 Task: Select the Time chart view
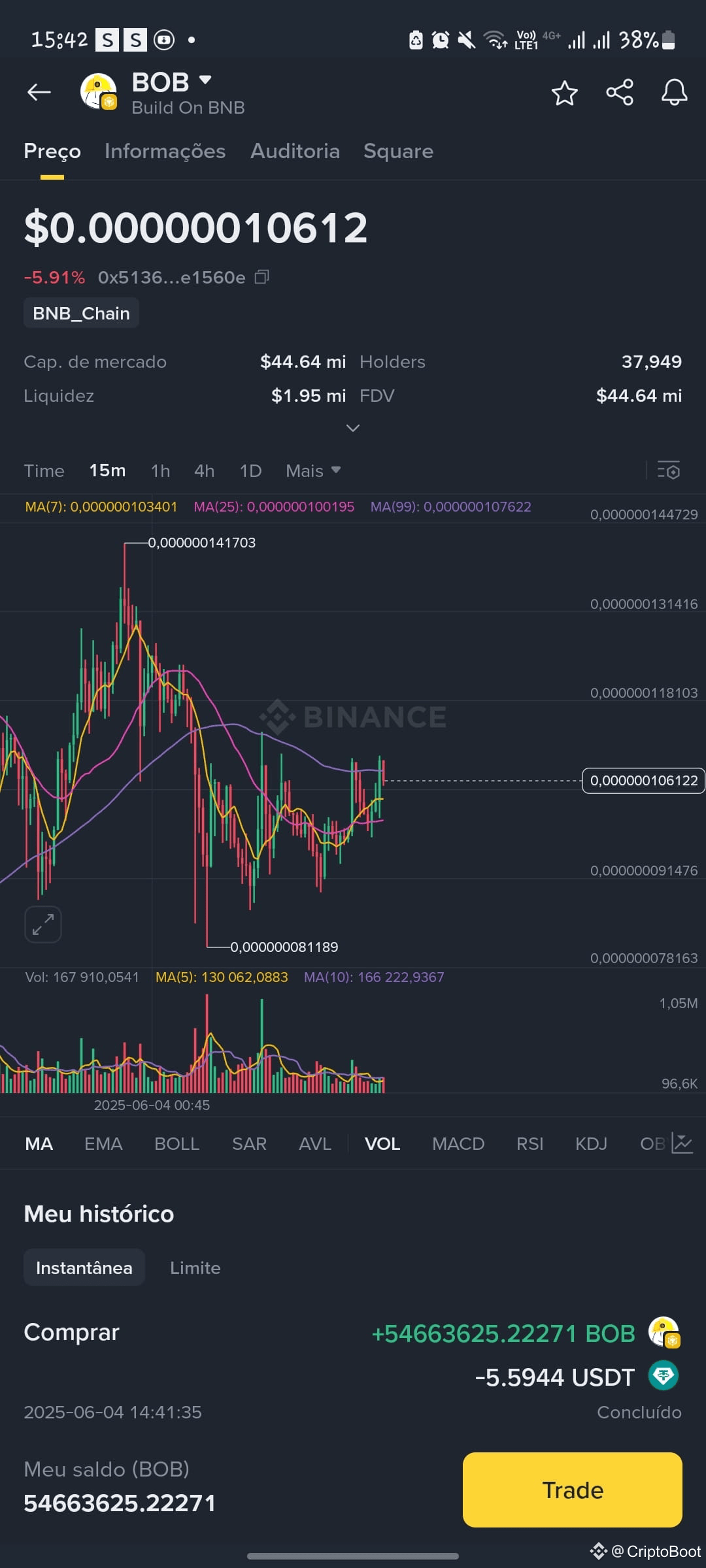pyautogui.click(x=44, y=470)
